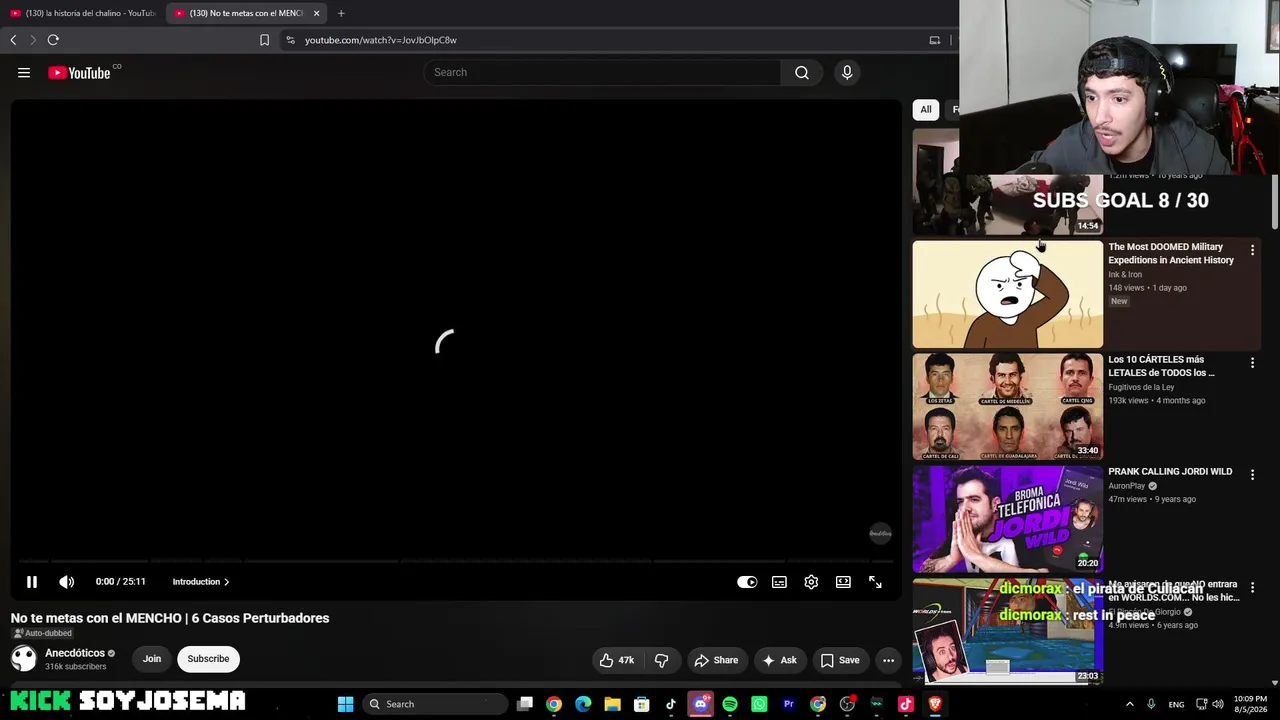Open the ENG language switcher
The image size is (1280, 720).
click(x=1177, y=704)
